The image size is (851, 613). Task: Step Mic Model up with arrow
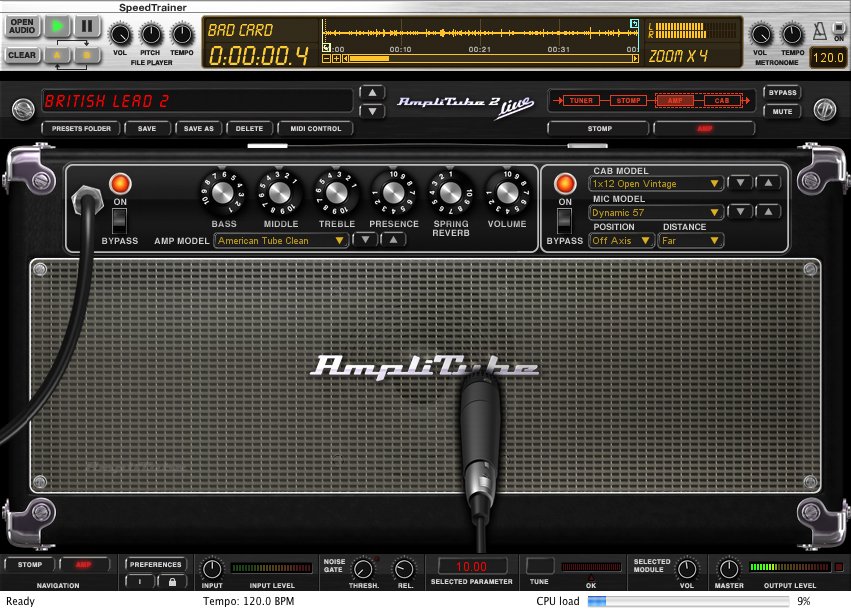coord(769,212)
